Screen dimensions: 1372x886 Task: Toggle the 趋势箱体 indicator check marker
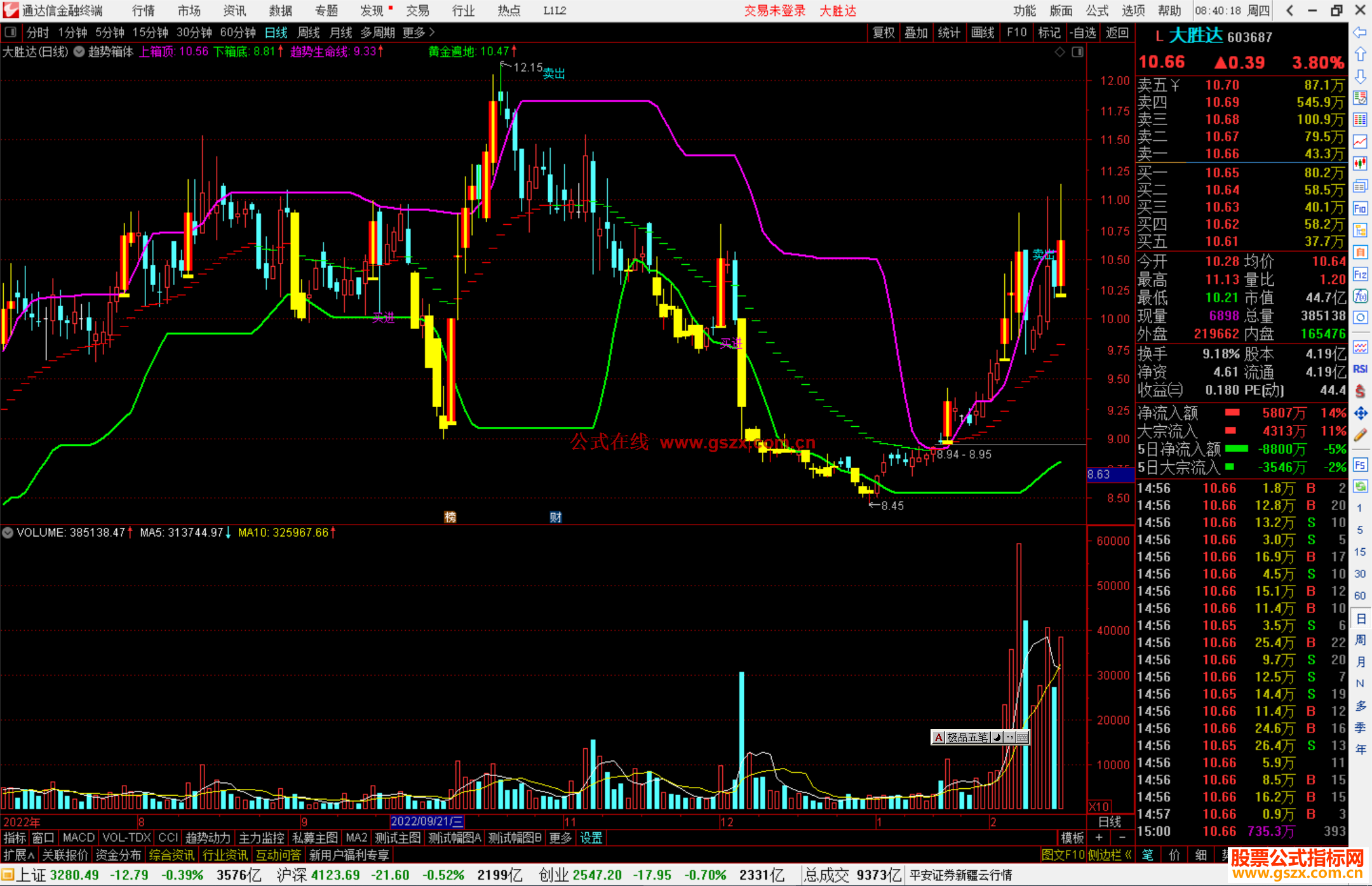tap(79, 51)
